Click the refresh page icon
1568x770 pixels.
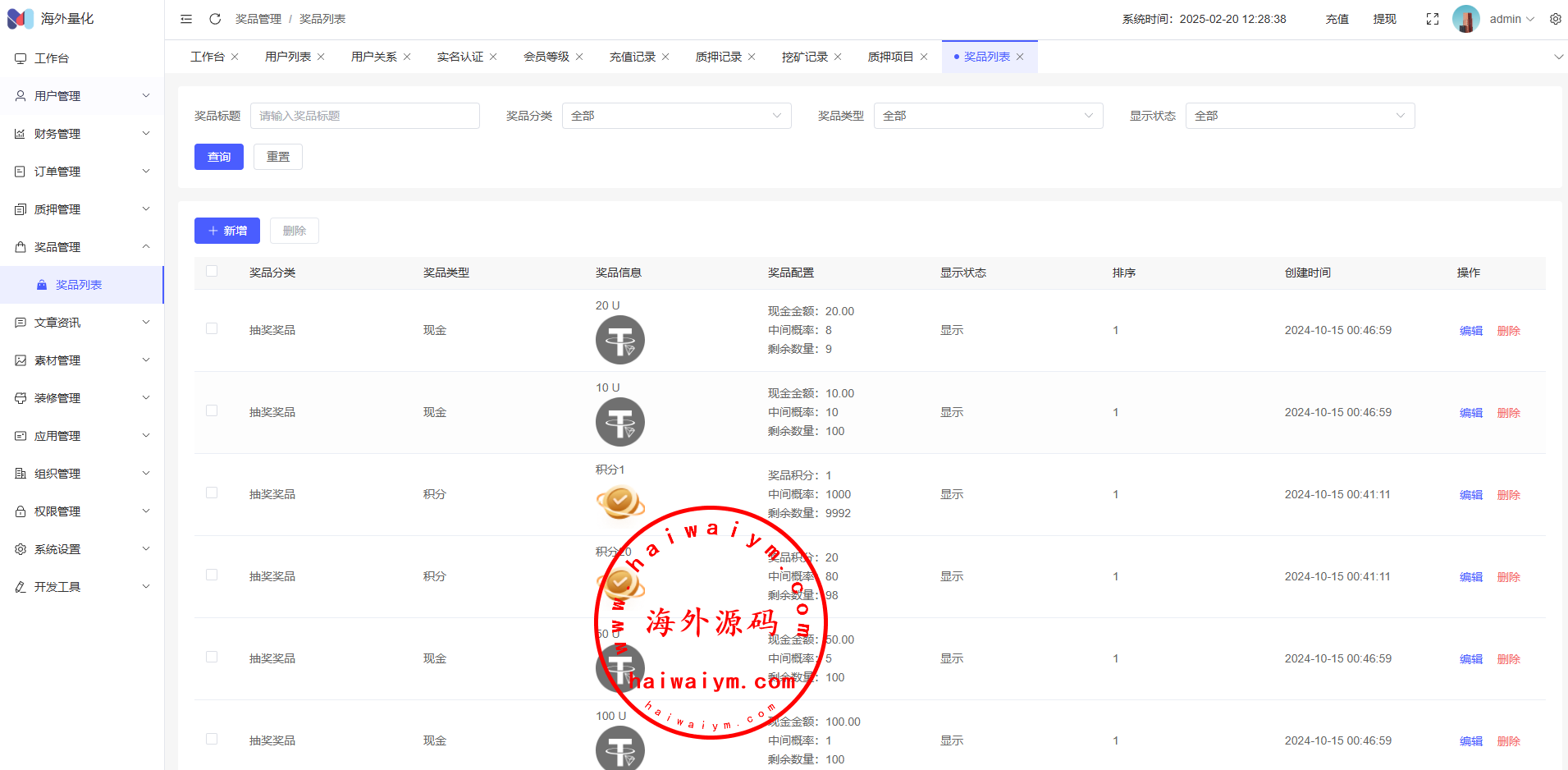click(x=215, y=19)
